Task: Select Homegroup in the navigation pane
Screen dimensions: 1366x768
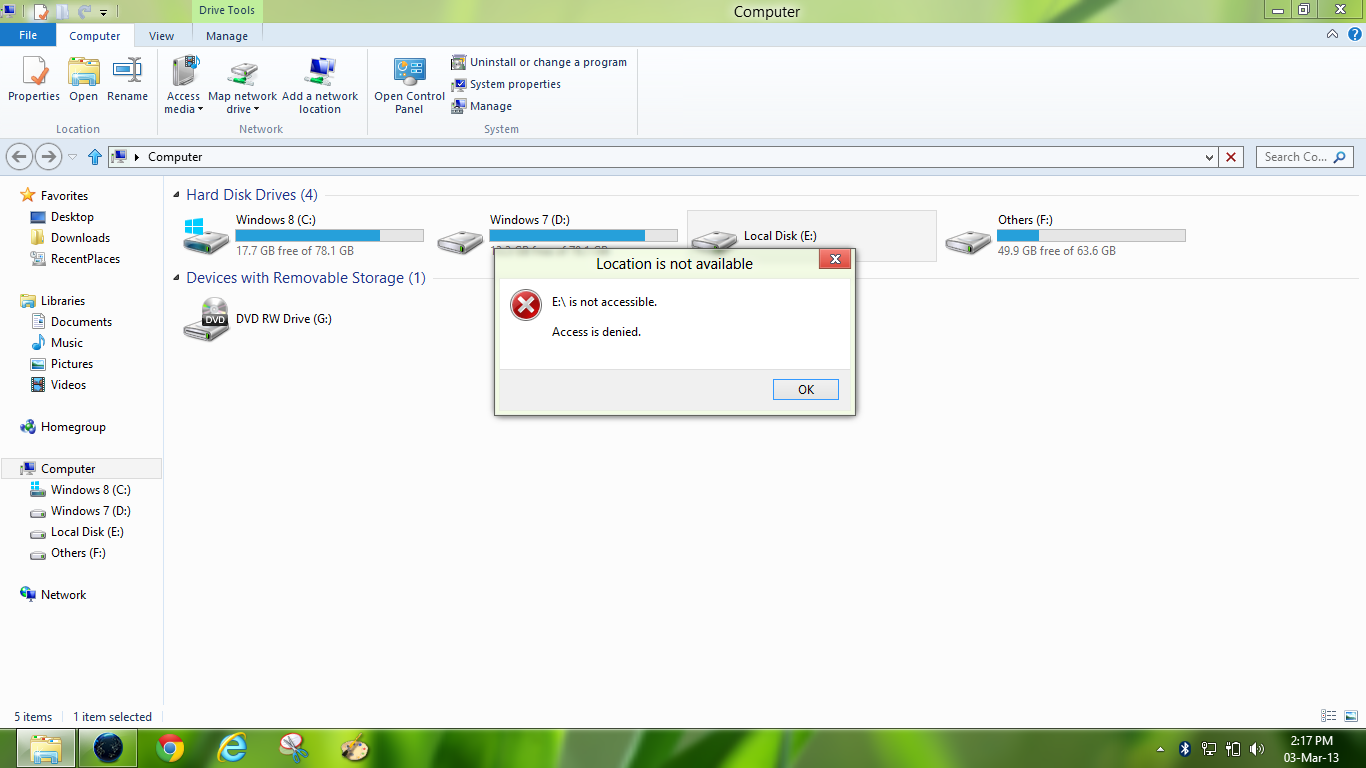Action: (73, 427)
